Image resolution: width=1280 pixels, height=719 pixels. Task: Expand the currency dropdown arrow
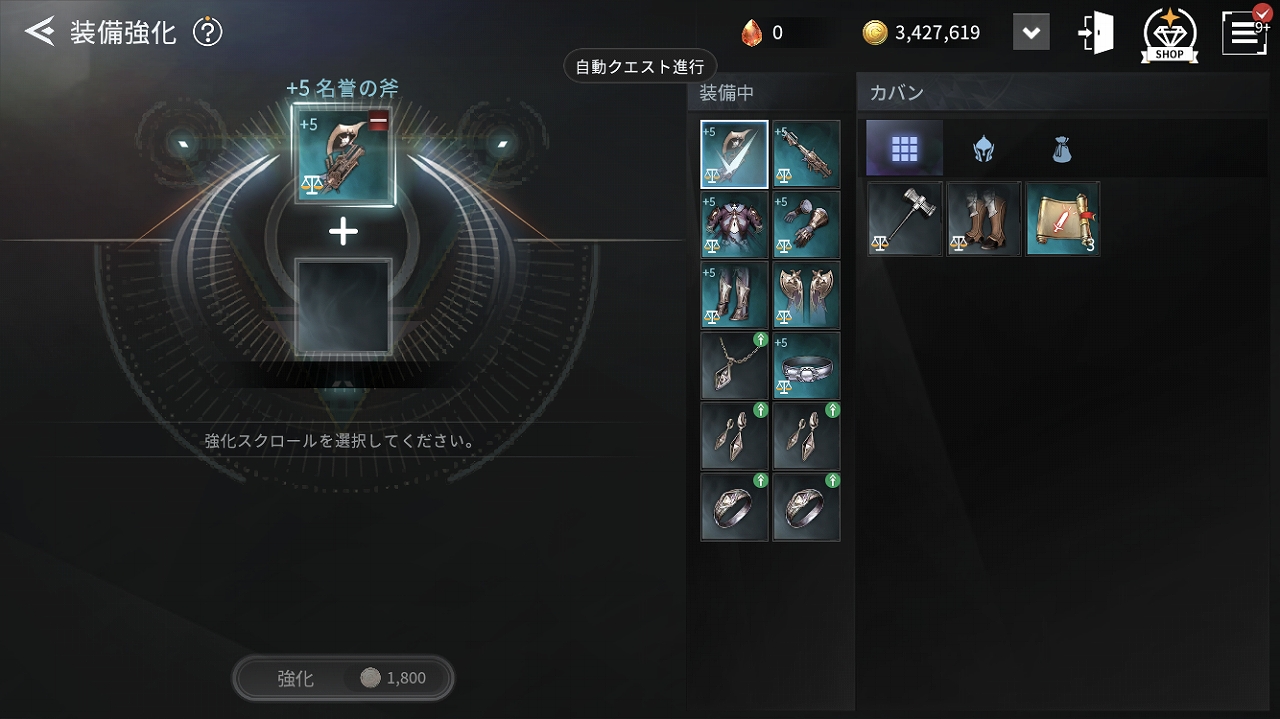[1031, 33]
